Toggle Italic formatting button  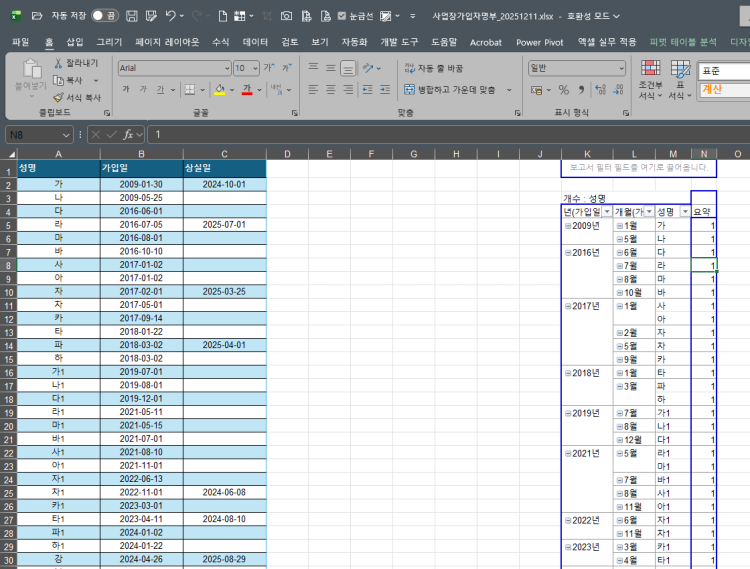[143, 89]
